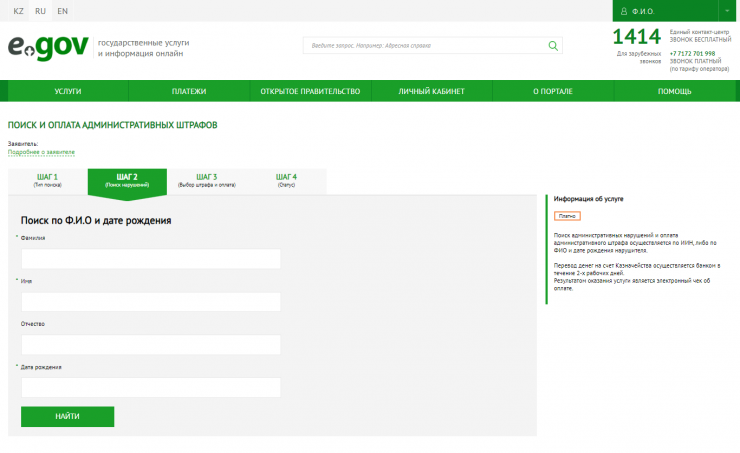This screenshot has width=740, height=453.
Task: Open Личный кабинет menu item
Action: click(431, 91)
